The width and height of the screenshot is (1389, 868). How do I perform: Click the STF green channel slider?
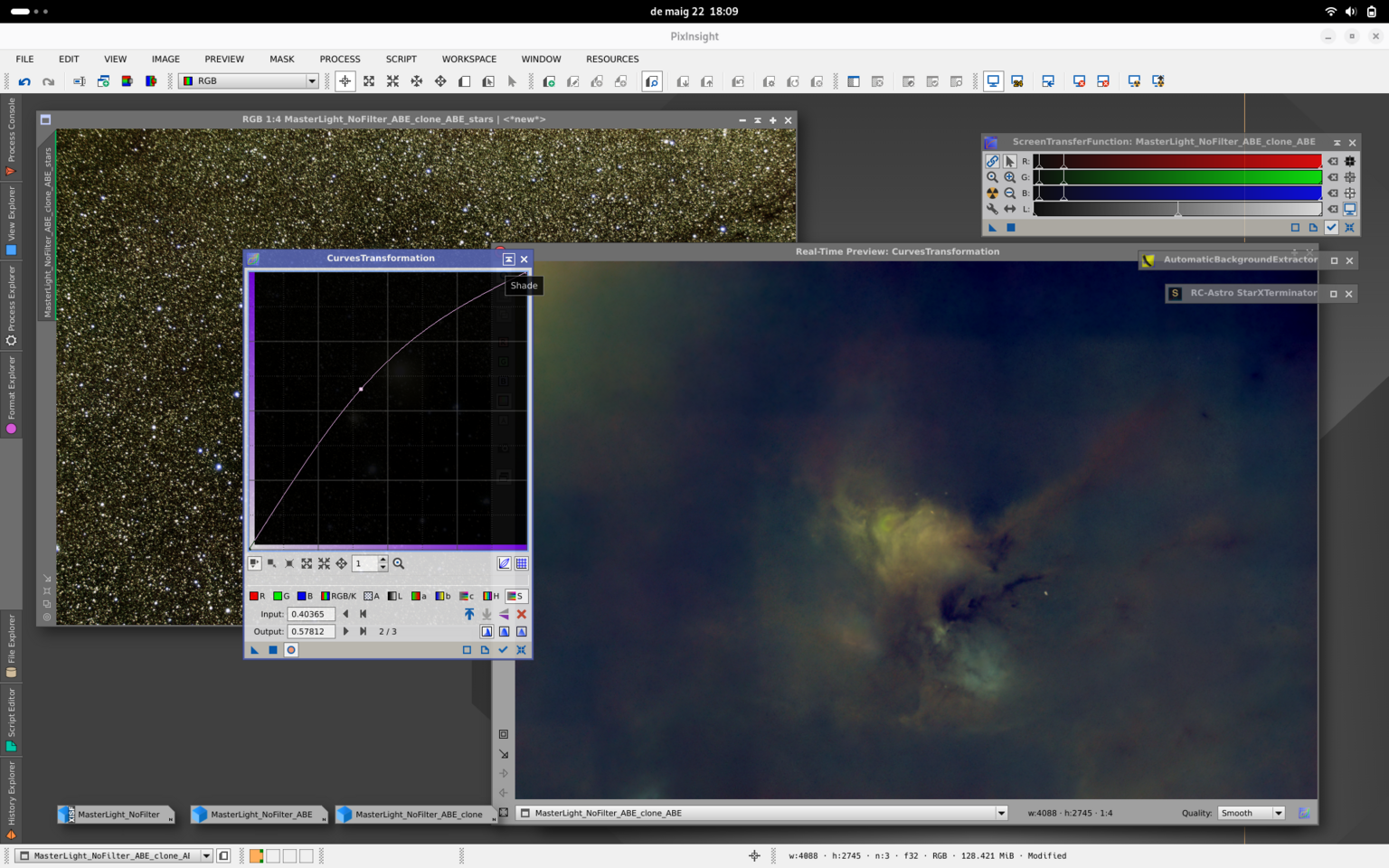[1177, 177]
